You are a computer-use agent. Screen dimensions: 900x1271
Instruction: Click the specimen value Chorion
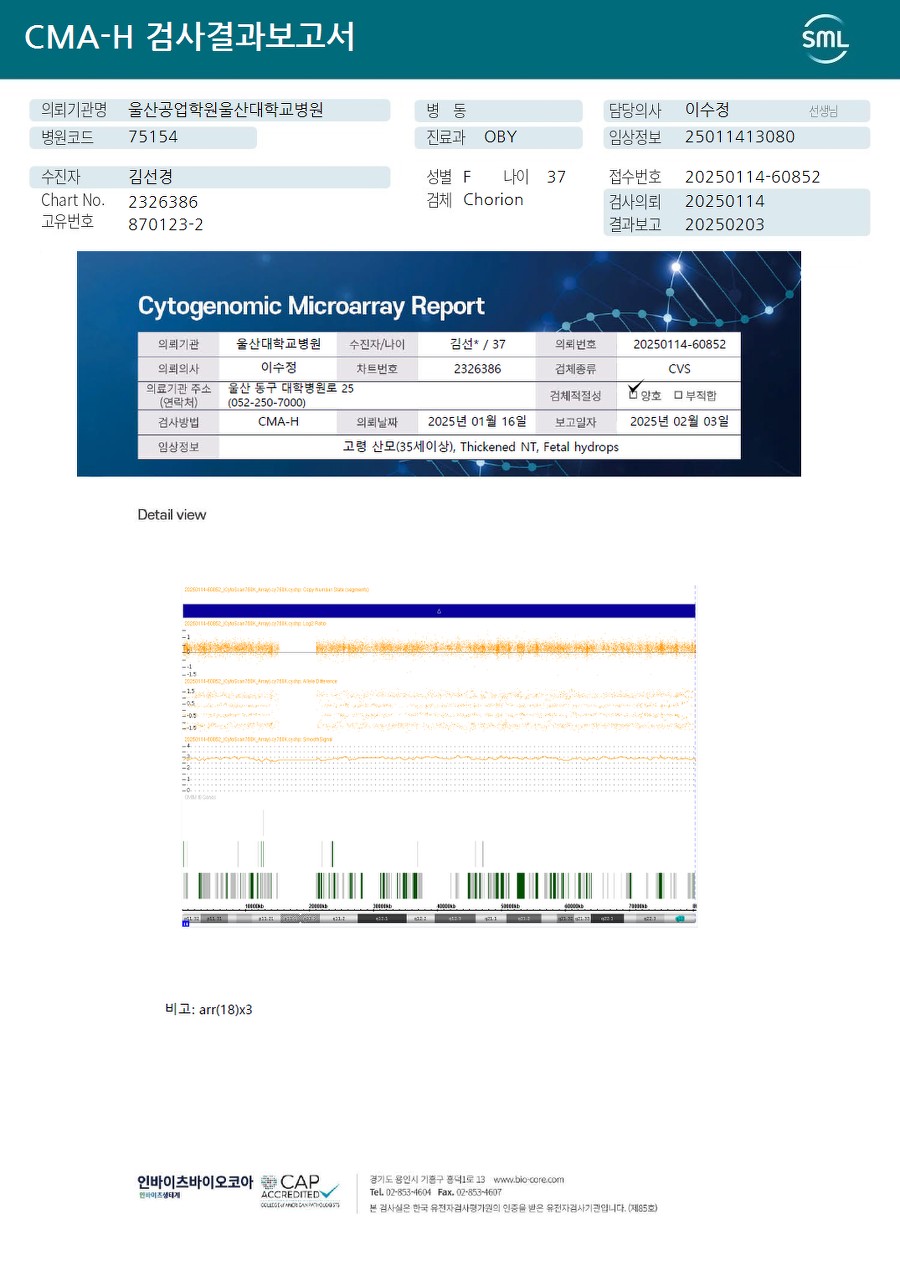493,200
